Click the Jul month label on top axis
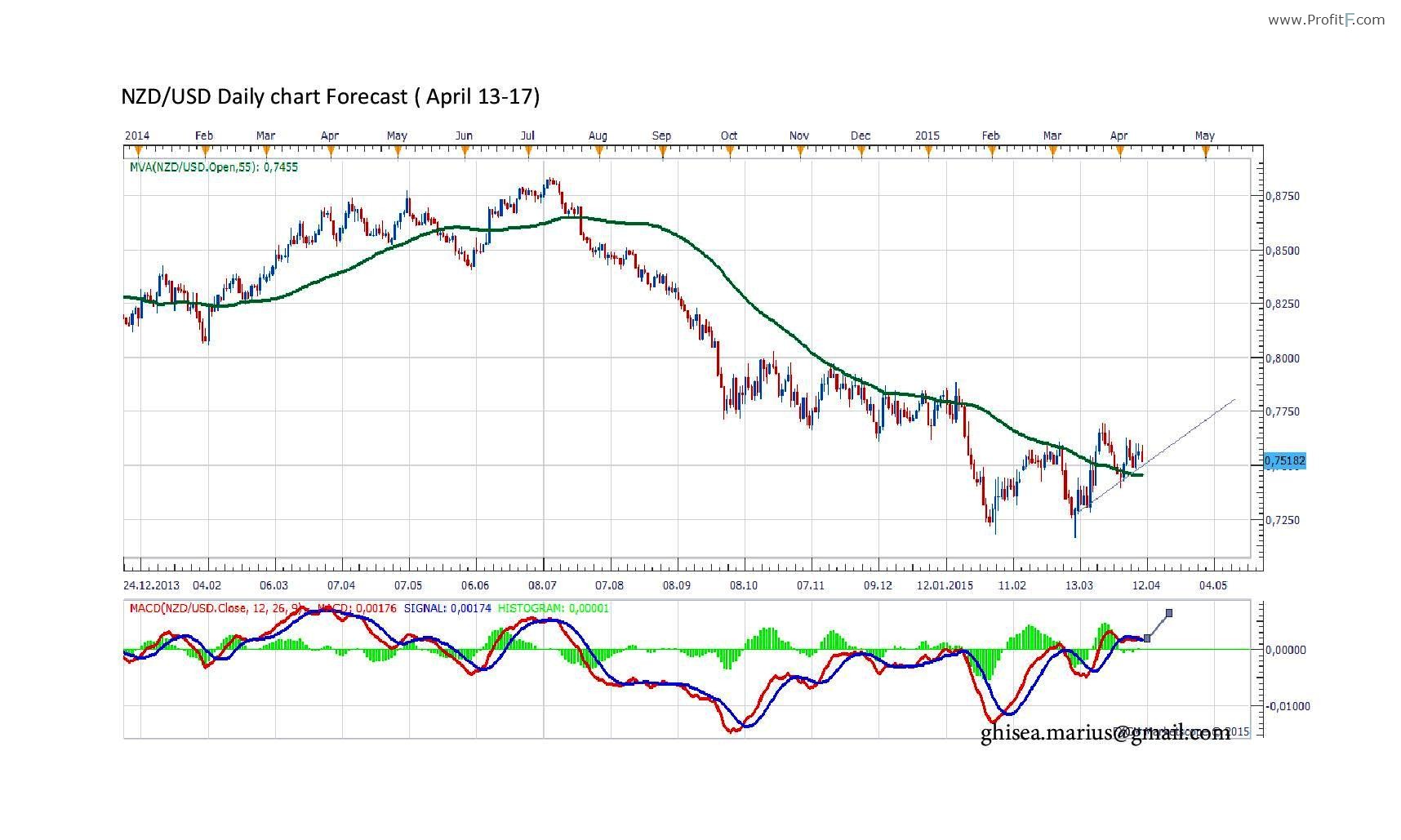Screen dimensions: 1401x840 [527, 136]
